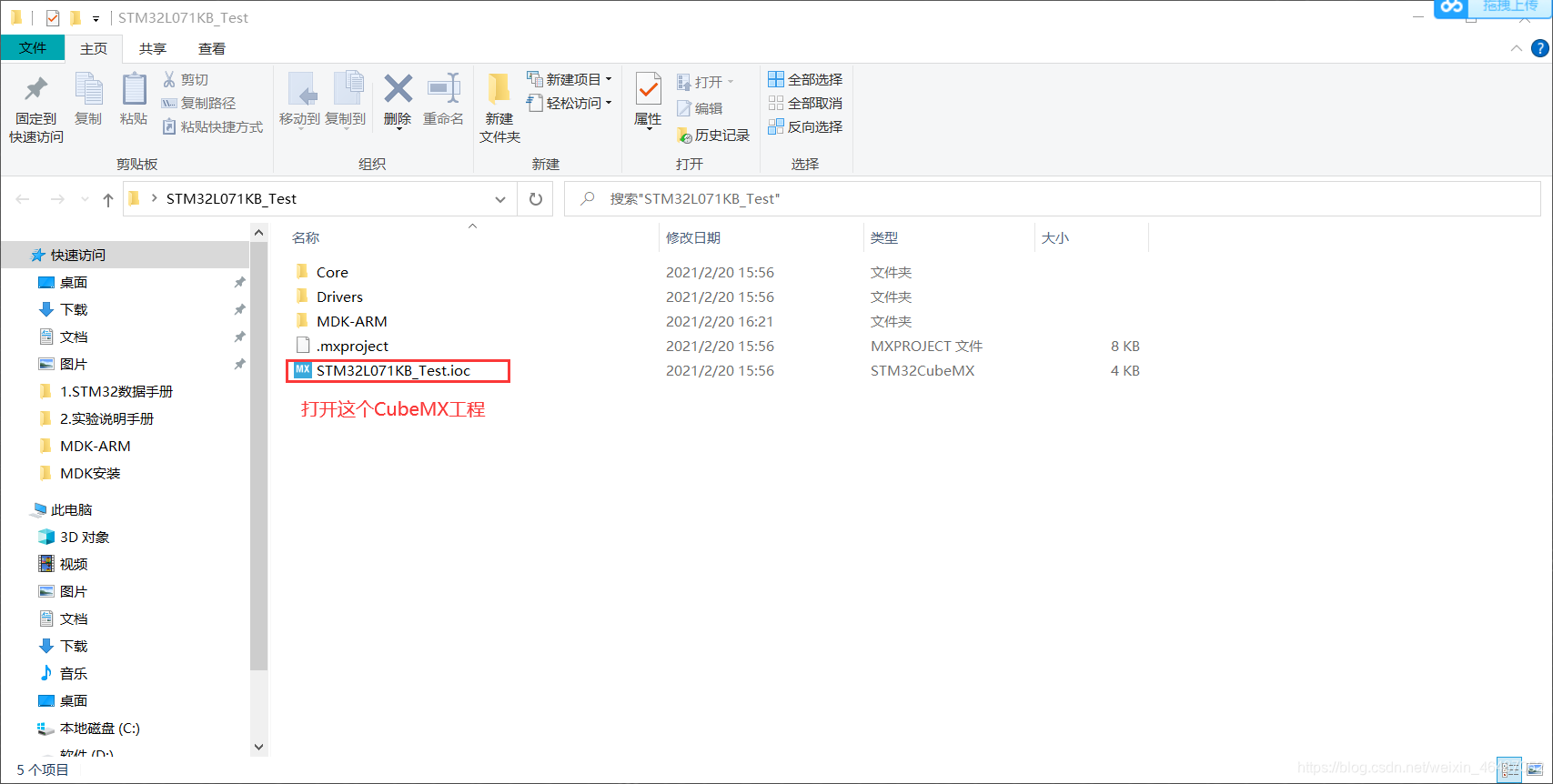Image resolution: width=1553 pixels, height=784 pixels.
Task: Open History (历史记录)
Action: point(713,136)
